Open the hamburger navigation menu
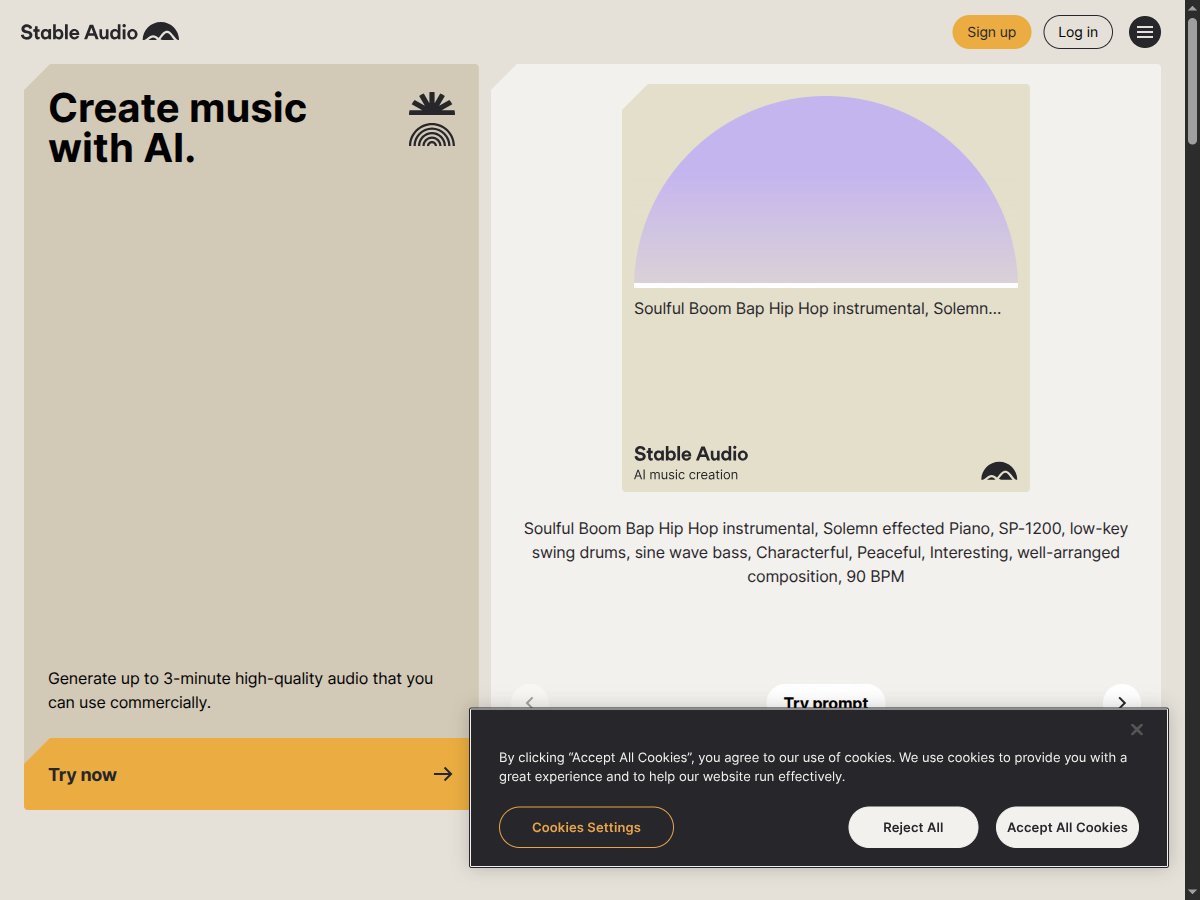 [1145, 31]
